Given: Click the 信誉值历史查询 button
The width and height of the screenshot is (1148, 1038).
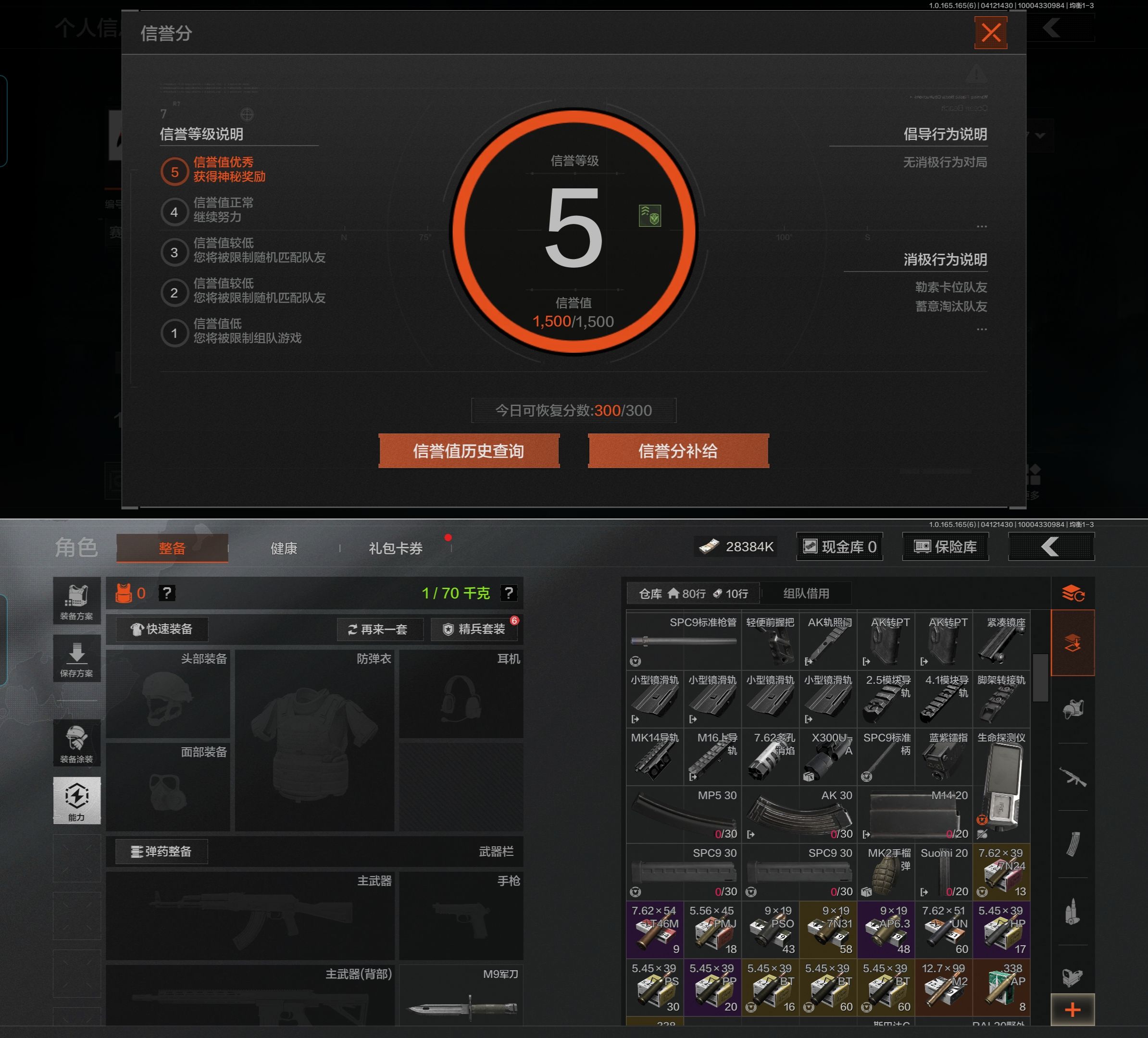Looking at the screenshot, I should click(x=469, y=451).
